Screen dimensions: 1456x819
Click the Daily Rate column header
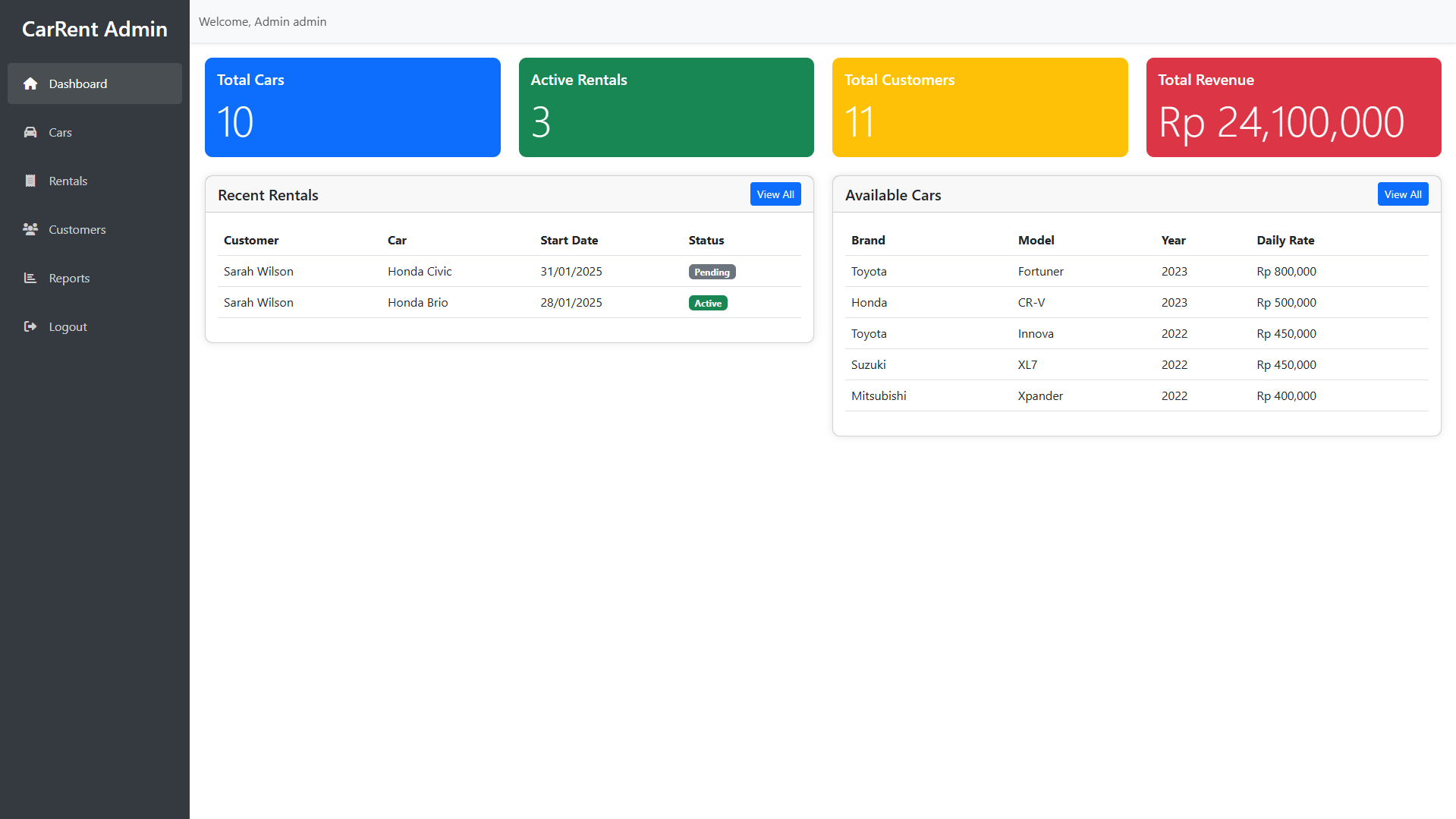pyautogui.click(x=1285, y=240)
